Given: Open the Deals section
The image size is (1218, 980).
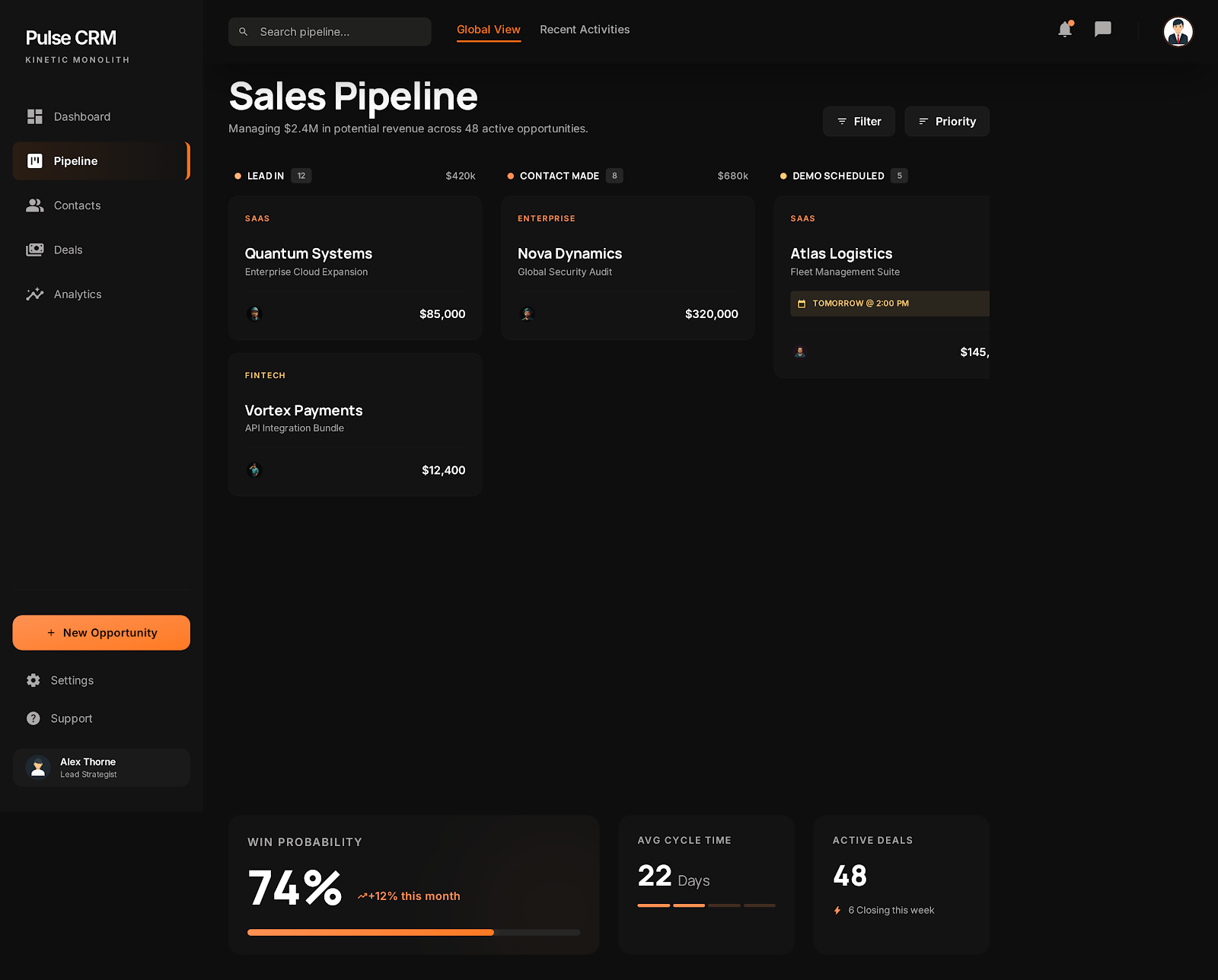Looking at the screenshot, I should tap(69, 250).
